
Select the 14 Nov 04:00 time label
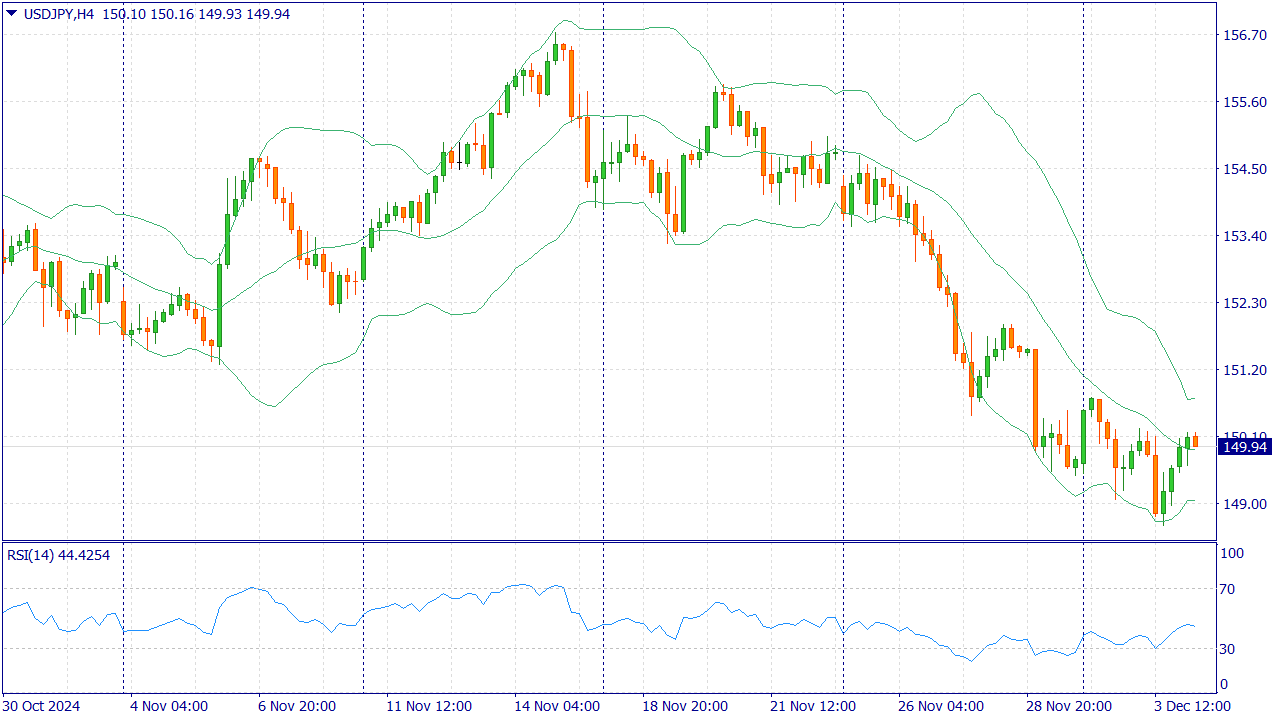click(x=556, y=705)
